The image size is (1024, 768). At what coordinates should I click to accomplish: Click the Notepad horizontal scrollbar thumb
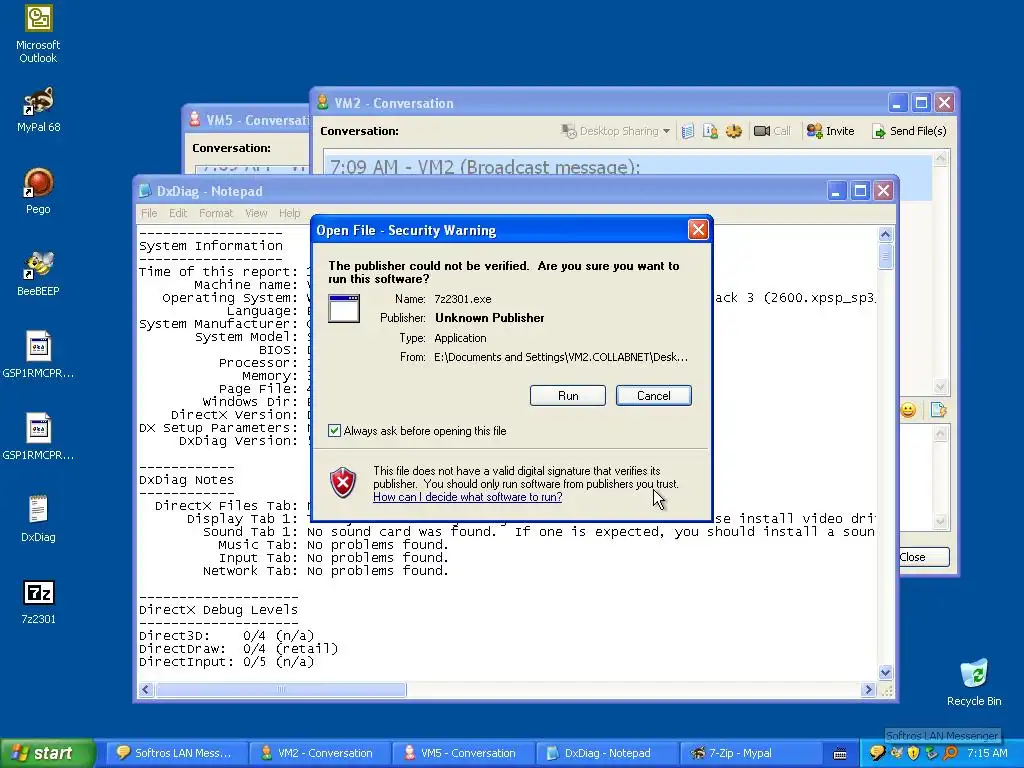click(x=281, y=690)
